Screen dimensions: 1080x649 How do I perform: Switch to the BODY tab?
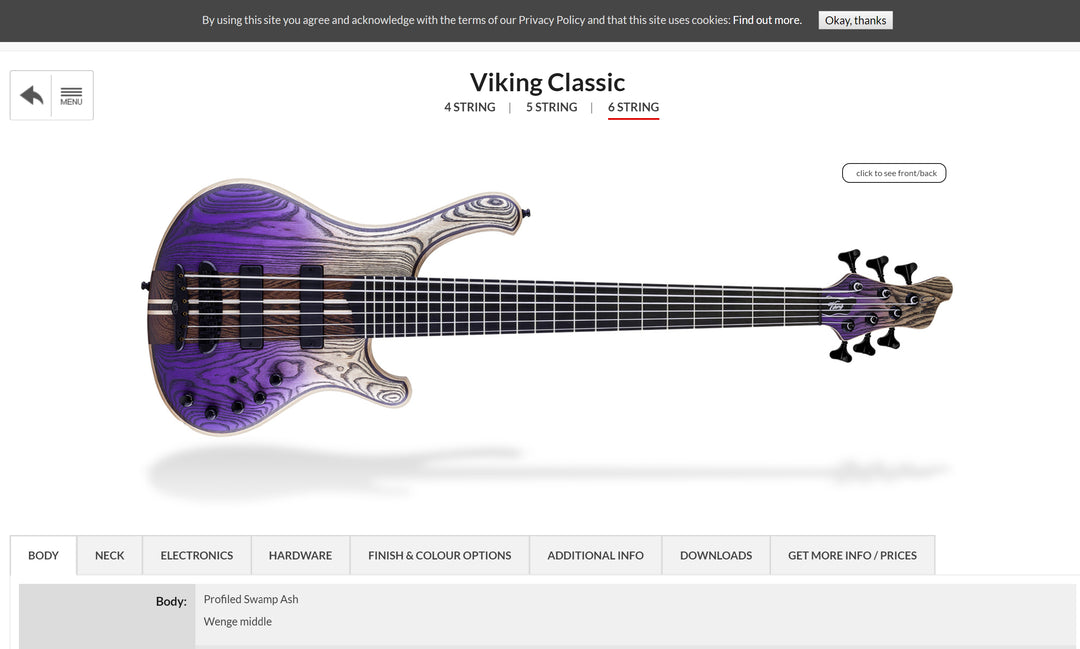pos(43,555)
